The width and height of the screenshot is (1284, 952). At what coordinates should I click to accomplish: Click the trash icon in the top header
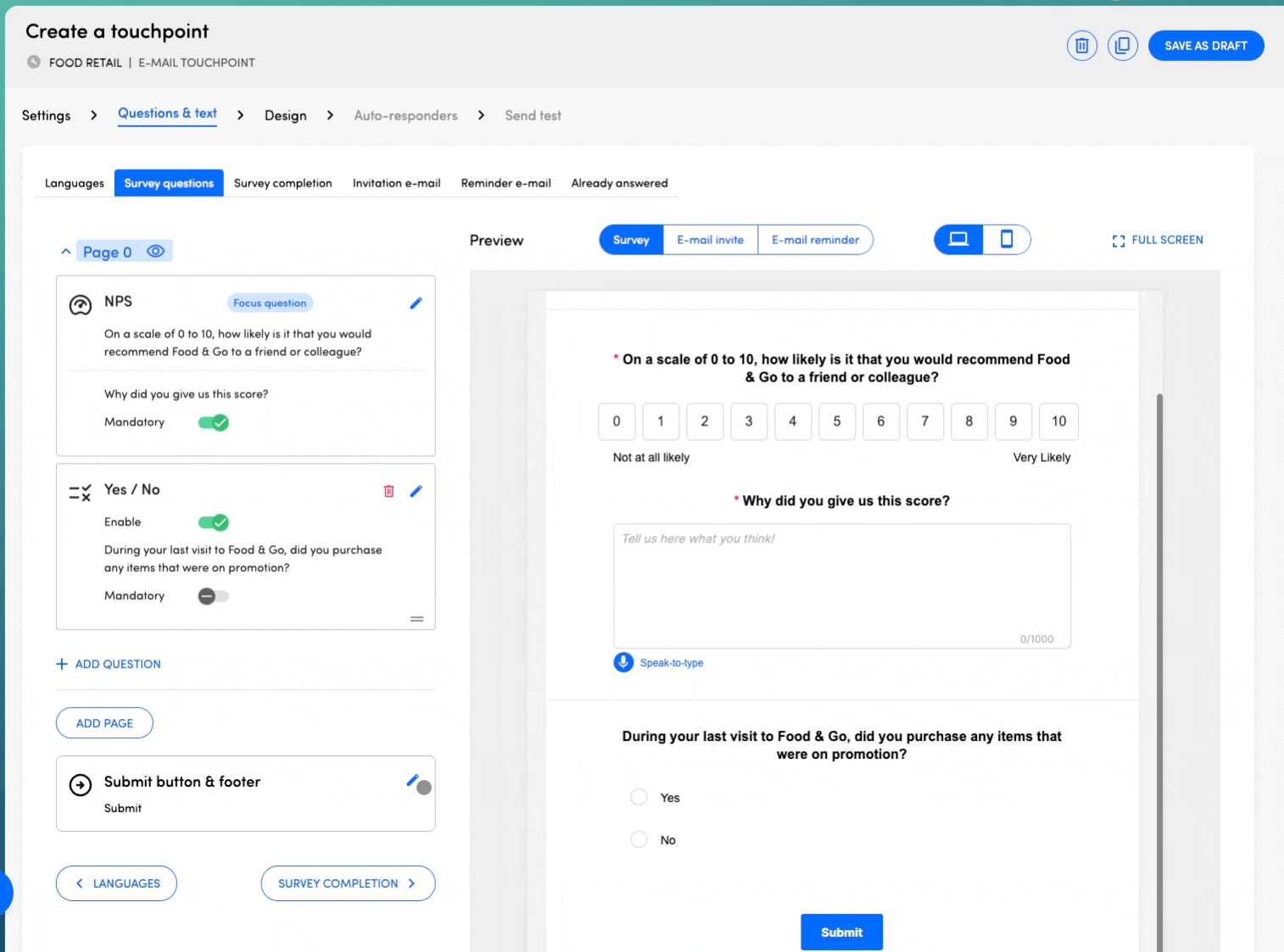click(x=1081, y=46)
